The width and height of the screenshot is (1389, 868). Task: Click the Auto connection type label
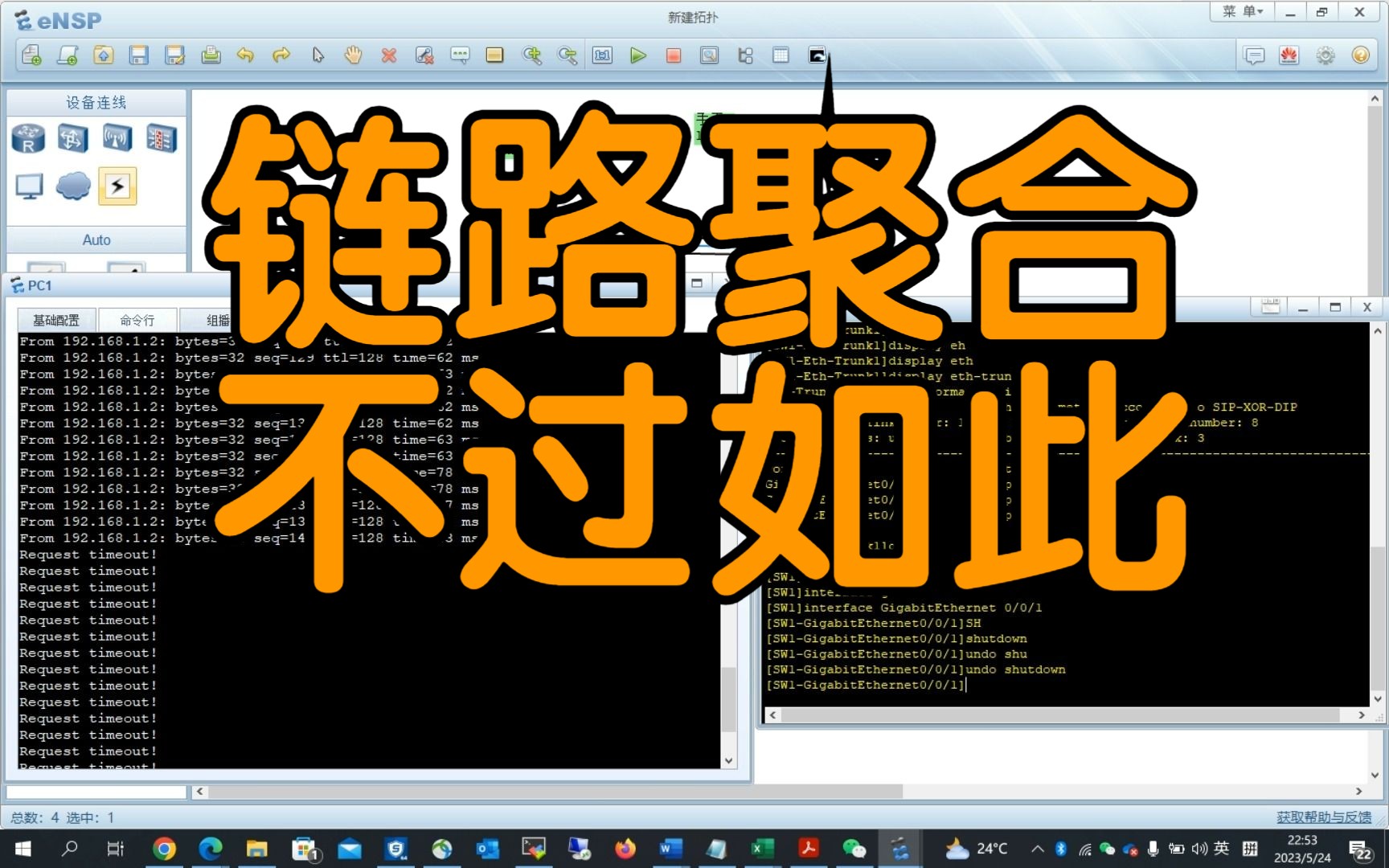point(96,240)
